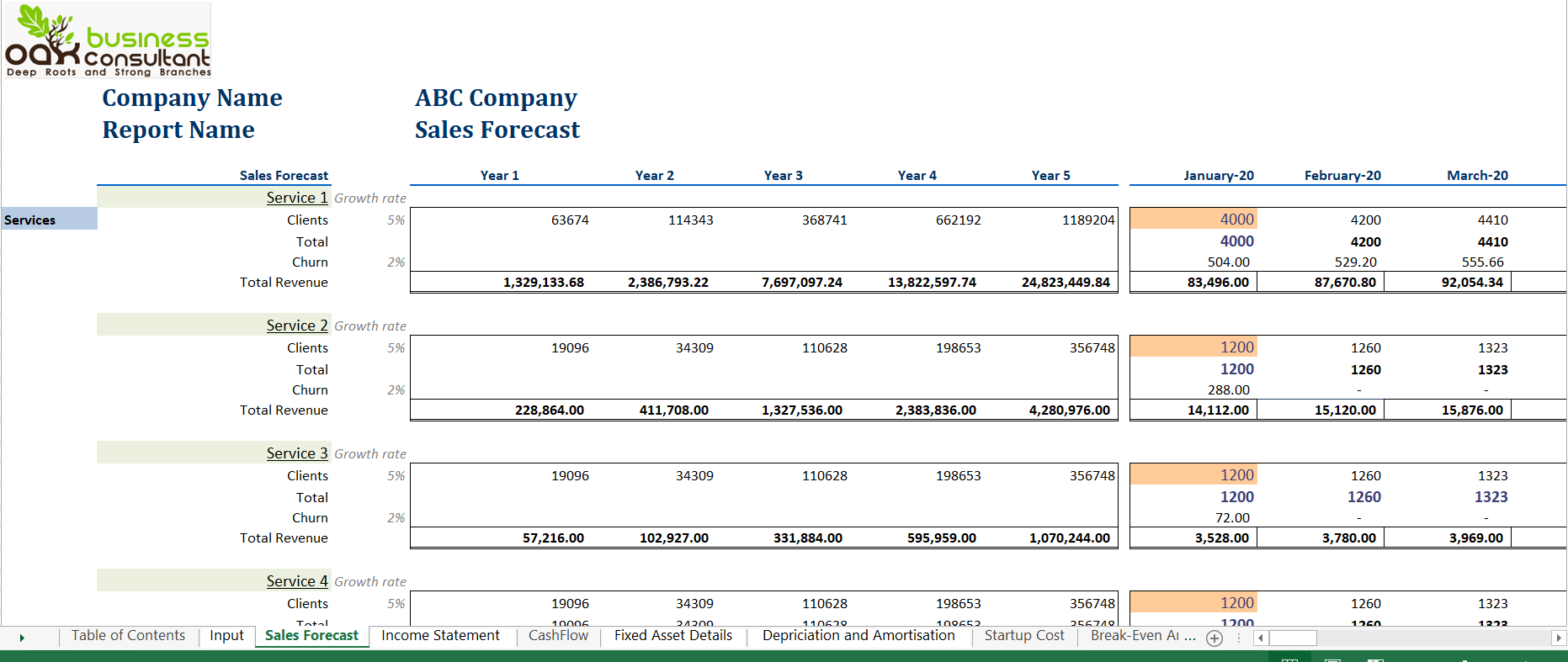The width and height of the screenshot is (1568, 662).
Task: Open the Service 2 link
Action: pos(297,326)
